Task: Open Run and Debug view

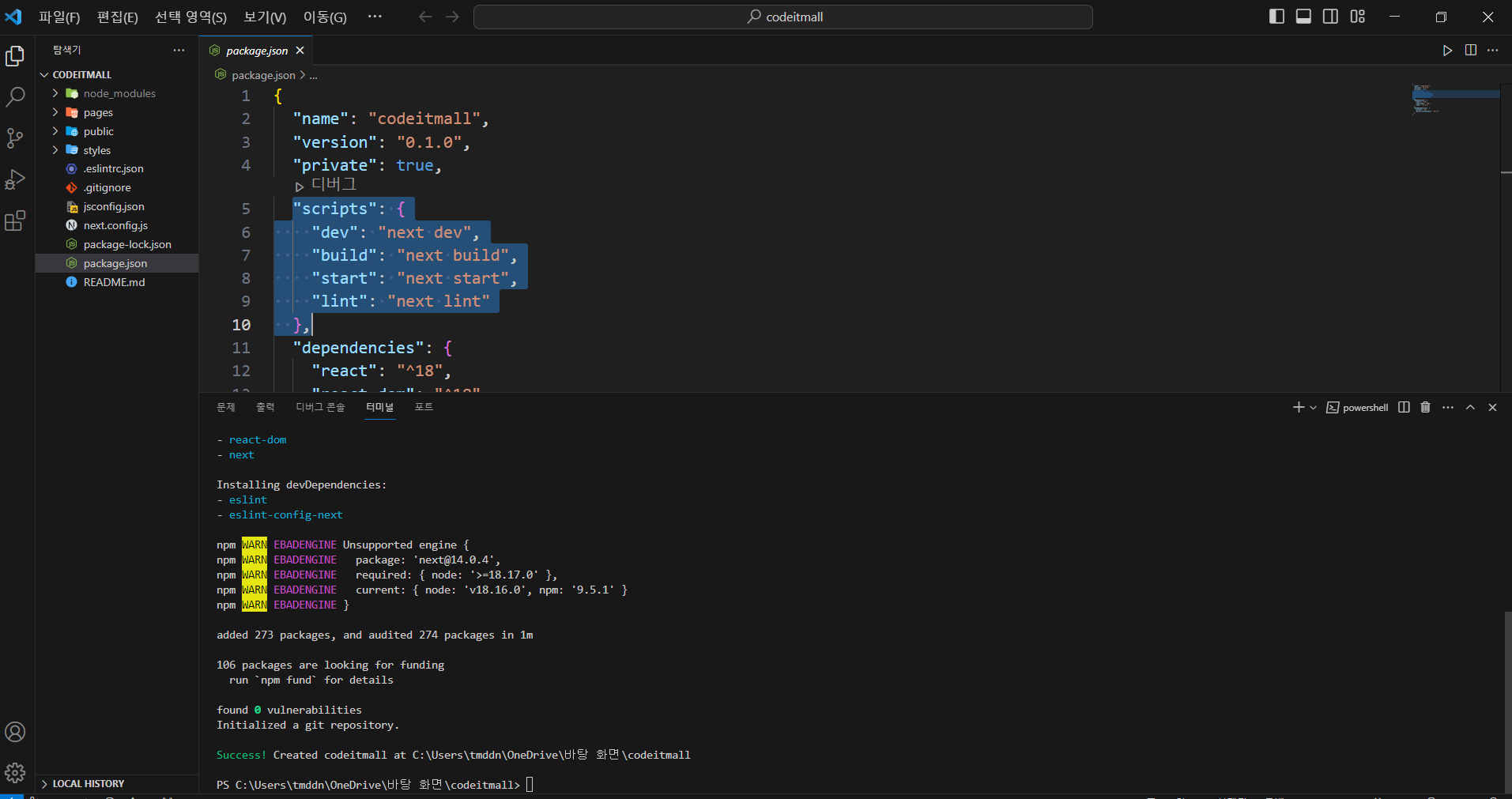Action: (x=15, y=179)
